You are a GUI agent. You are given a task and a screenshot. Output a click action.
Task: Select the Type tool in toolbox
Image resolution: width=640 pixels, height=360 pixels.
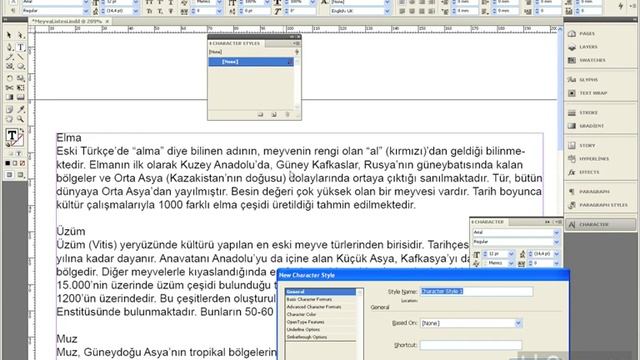click(x=20, y=47)
